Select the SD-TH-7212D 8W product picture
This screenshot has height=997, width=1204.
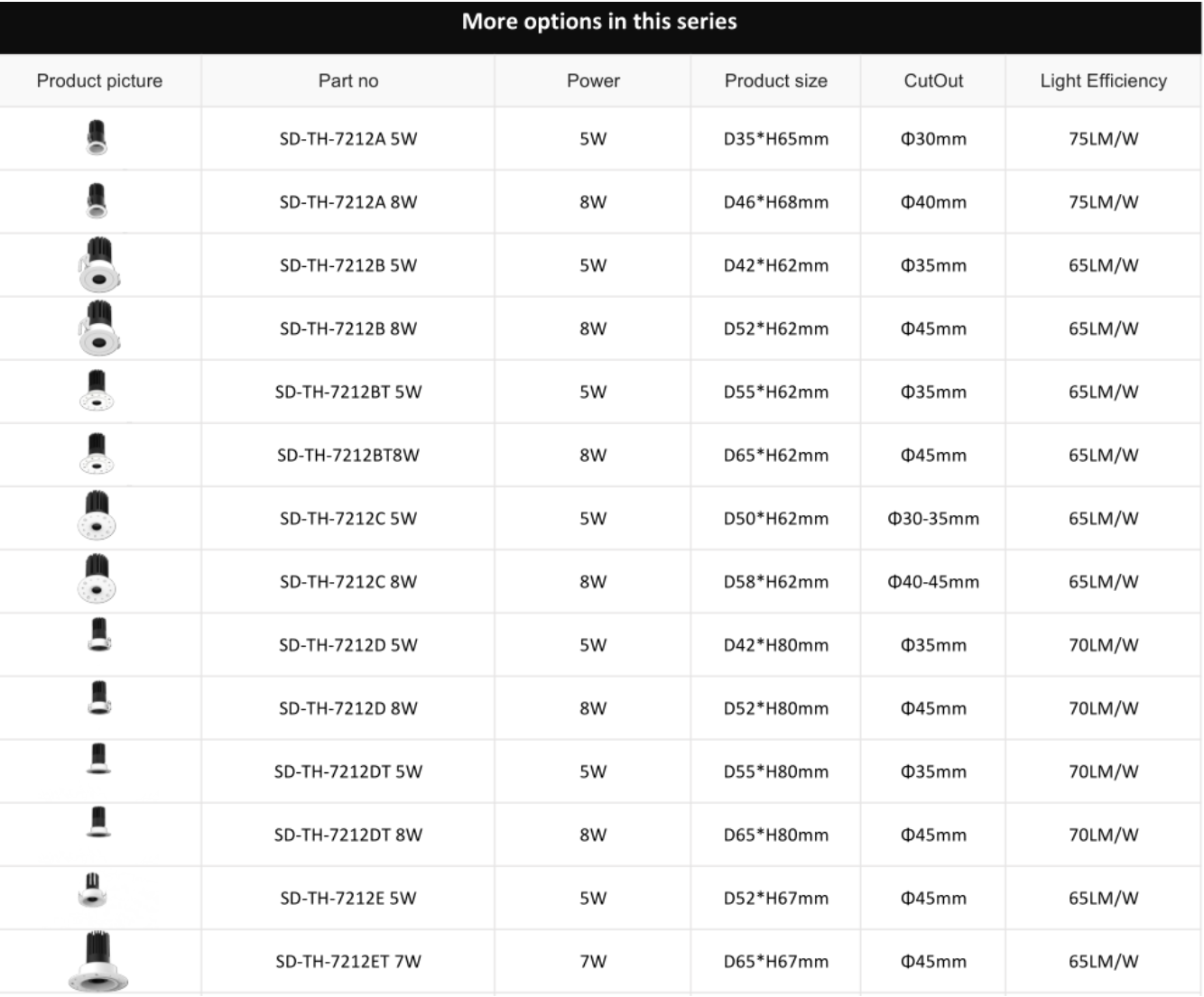(x=99, y=697)
